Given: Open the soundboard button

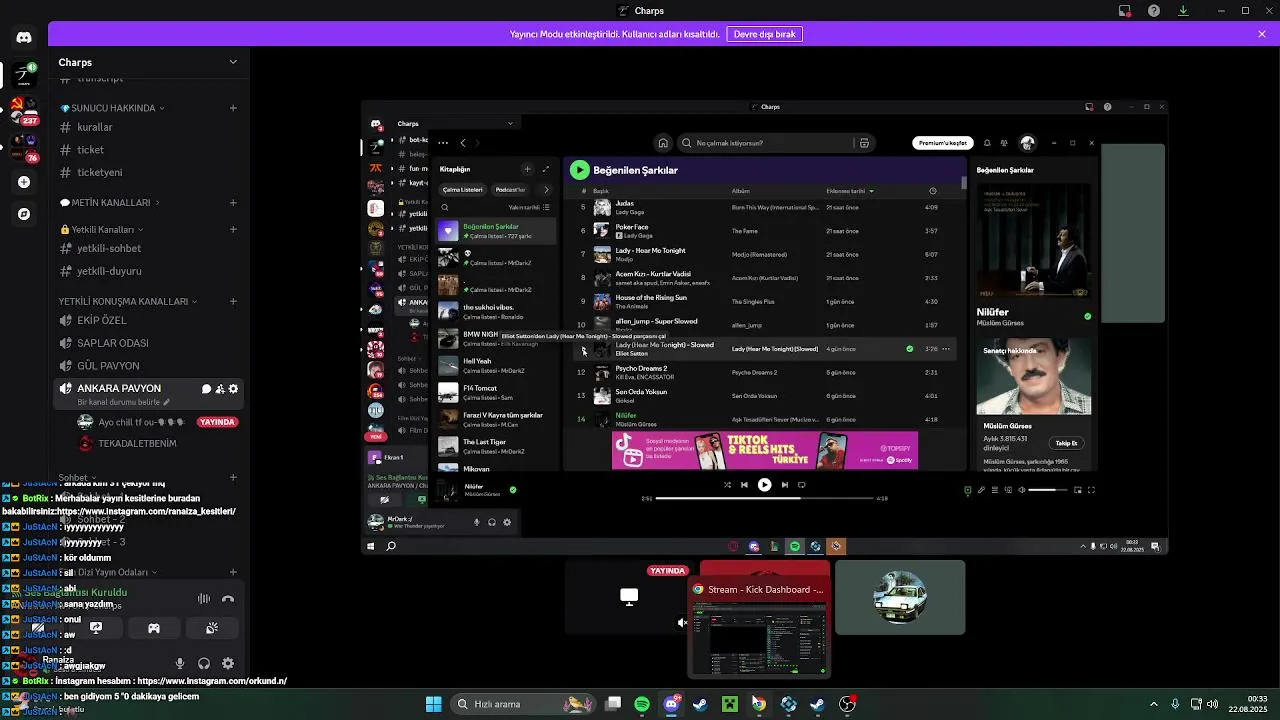Looking at the screenshot, I should tap(212, 628).
